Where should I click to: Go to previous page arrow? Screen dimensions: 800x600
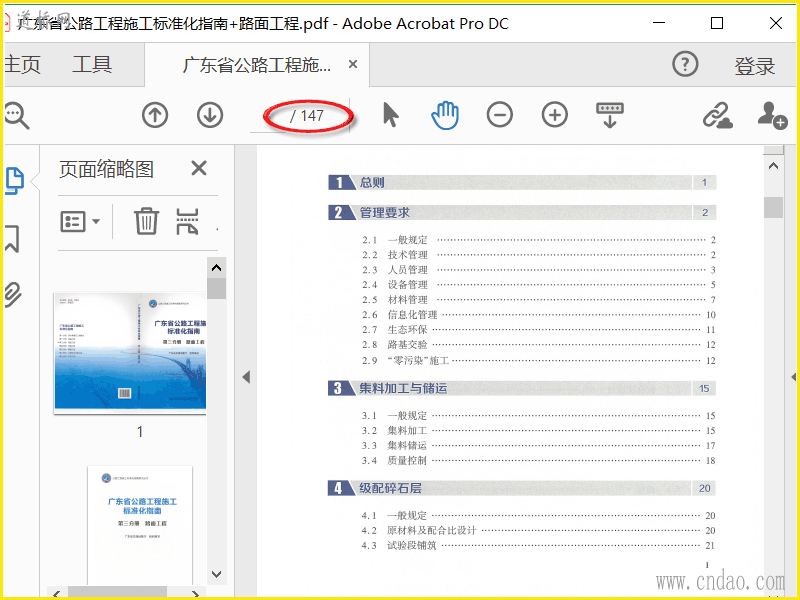point(155,115)
